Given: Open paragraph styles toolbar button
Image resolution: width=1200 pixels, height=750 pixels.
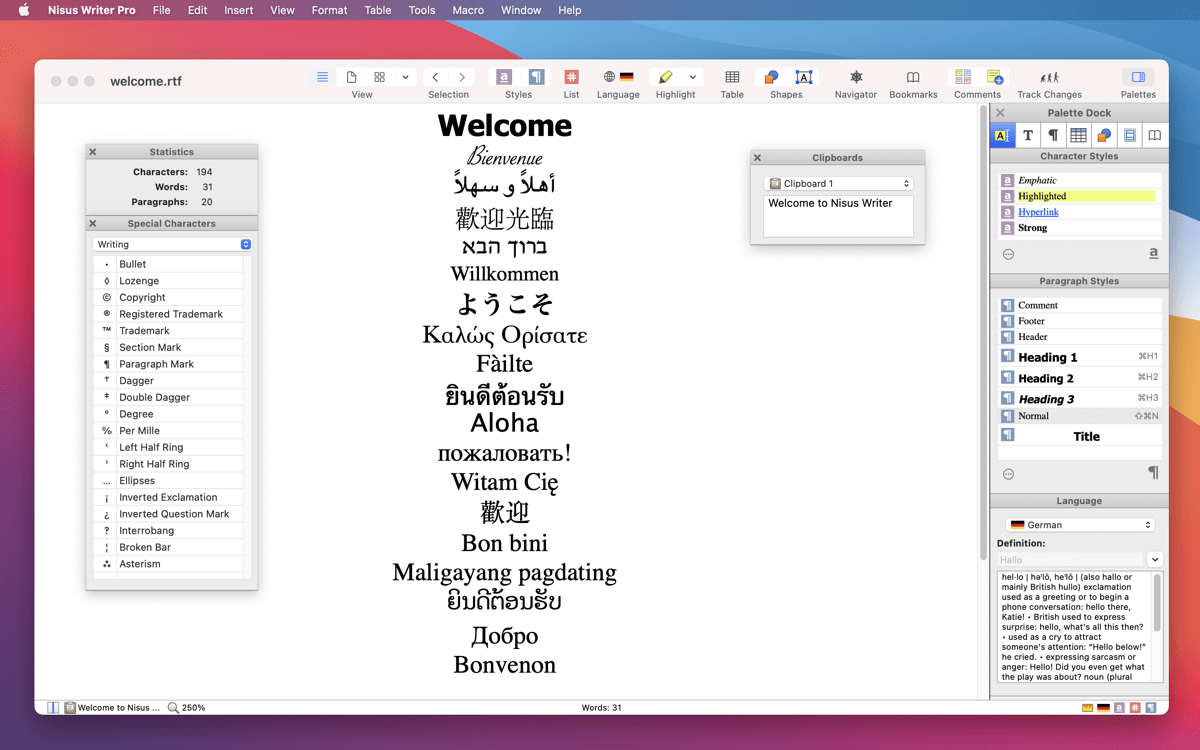Looking at the screenshot, I should pyautogui.click(x=536, y=77).
